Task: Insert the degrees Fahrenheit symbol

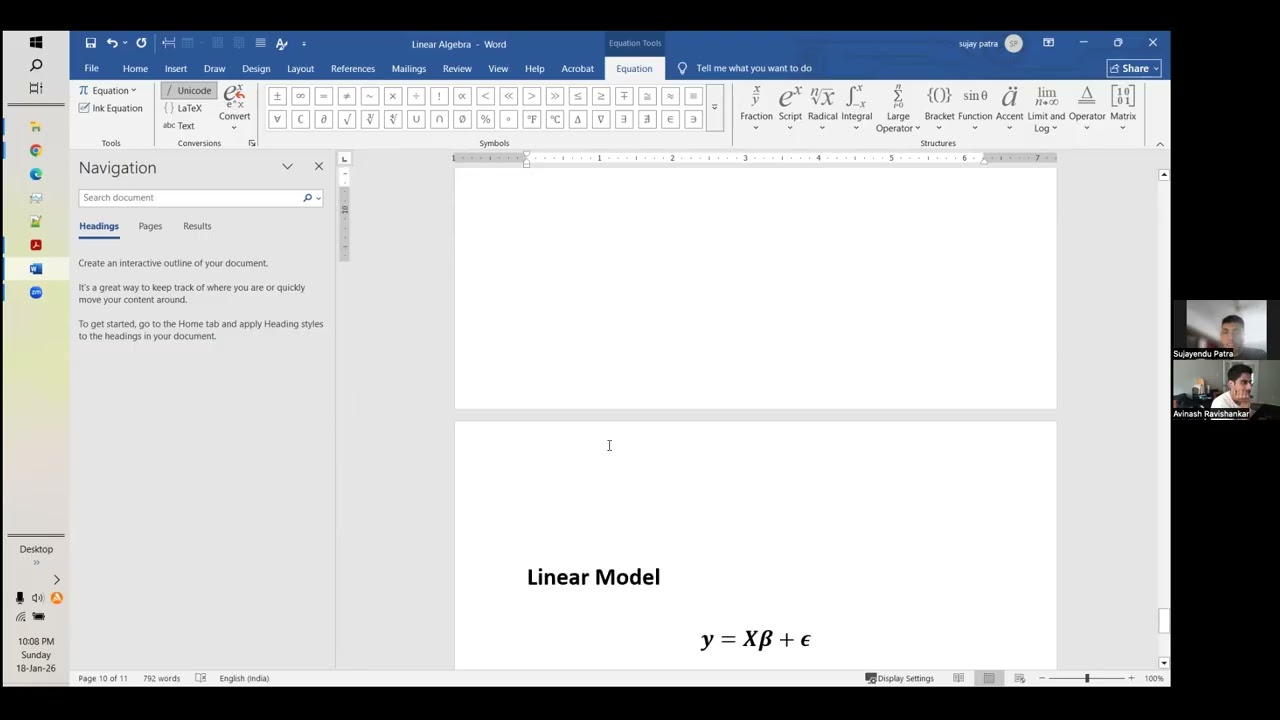Action: click(531, 119)
